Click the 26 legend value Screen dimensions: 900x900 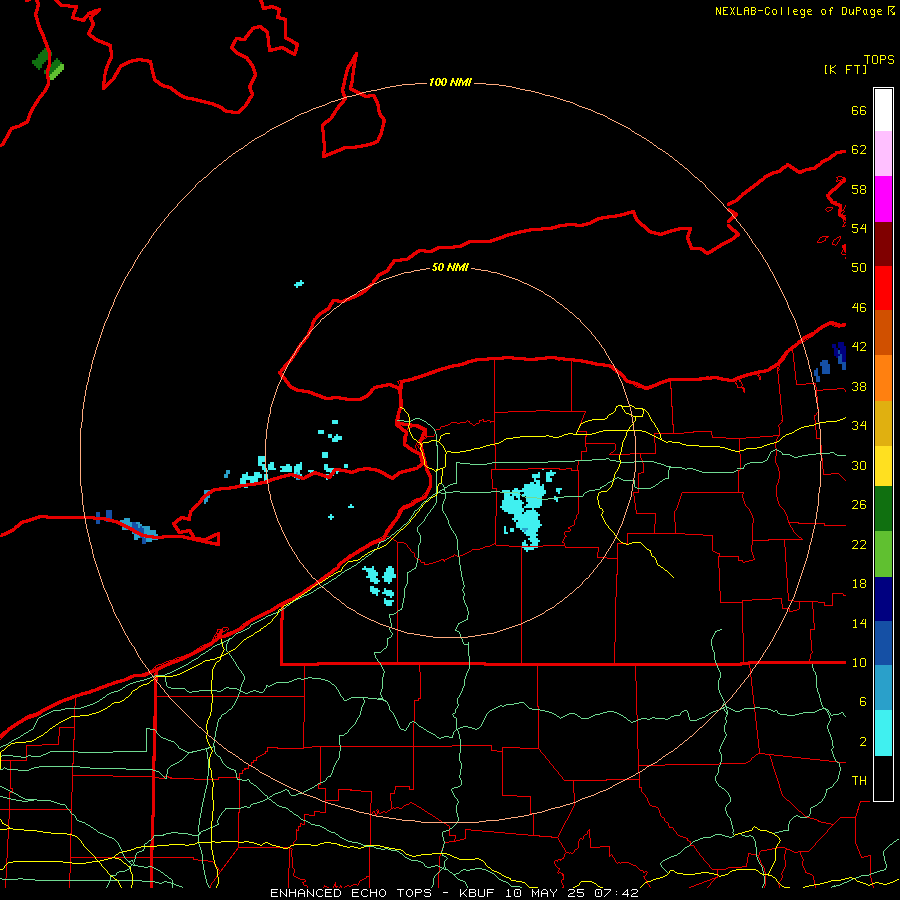coord(859,505)
